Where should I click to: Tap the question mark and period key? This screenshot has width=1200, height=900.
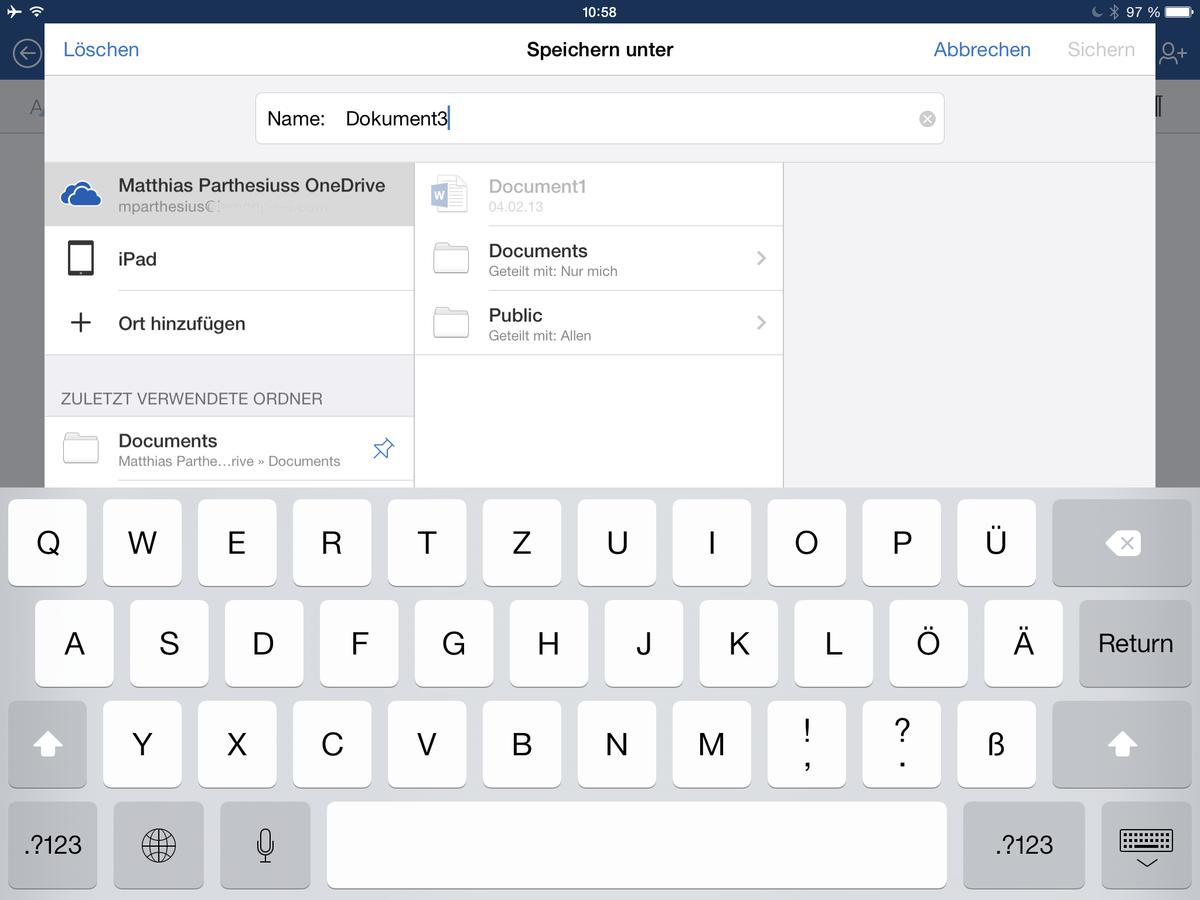pos(901,744)
